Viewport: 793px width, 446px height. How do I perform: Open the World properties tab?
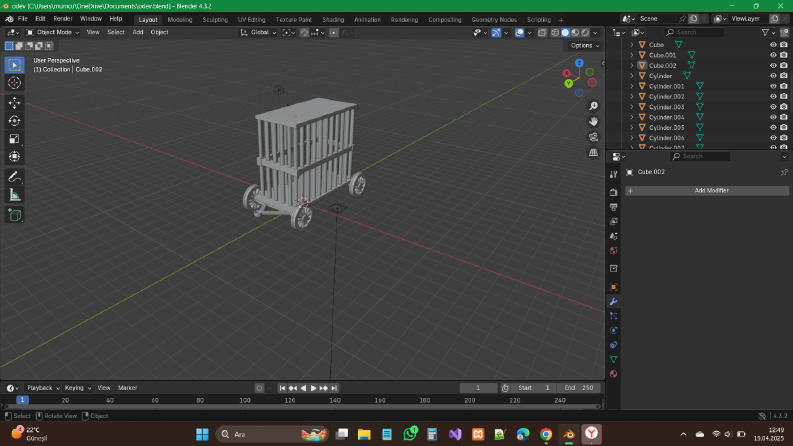[x=613, y=251]
